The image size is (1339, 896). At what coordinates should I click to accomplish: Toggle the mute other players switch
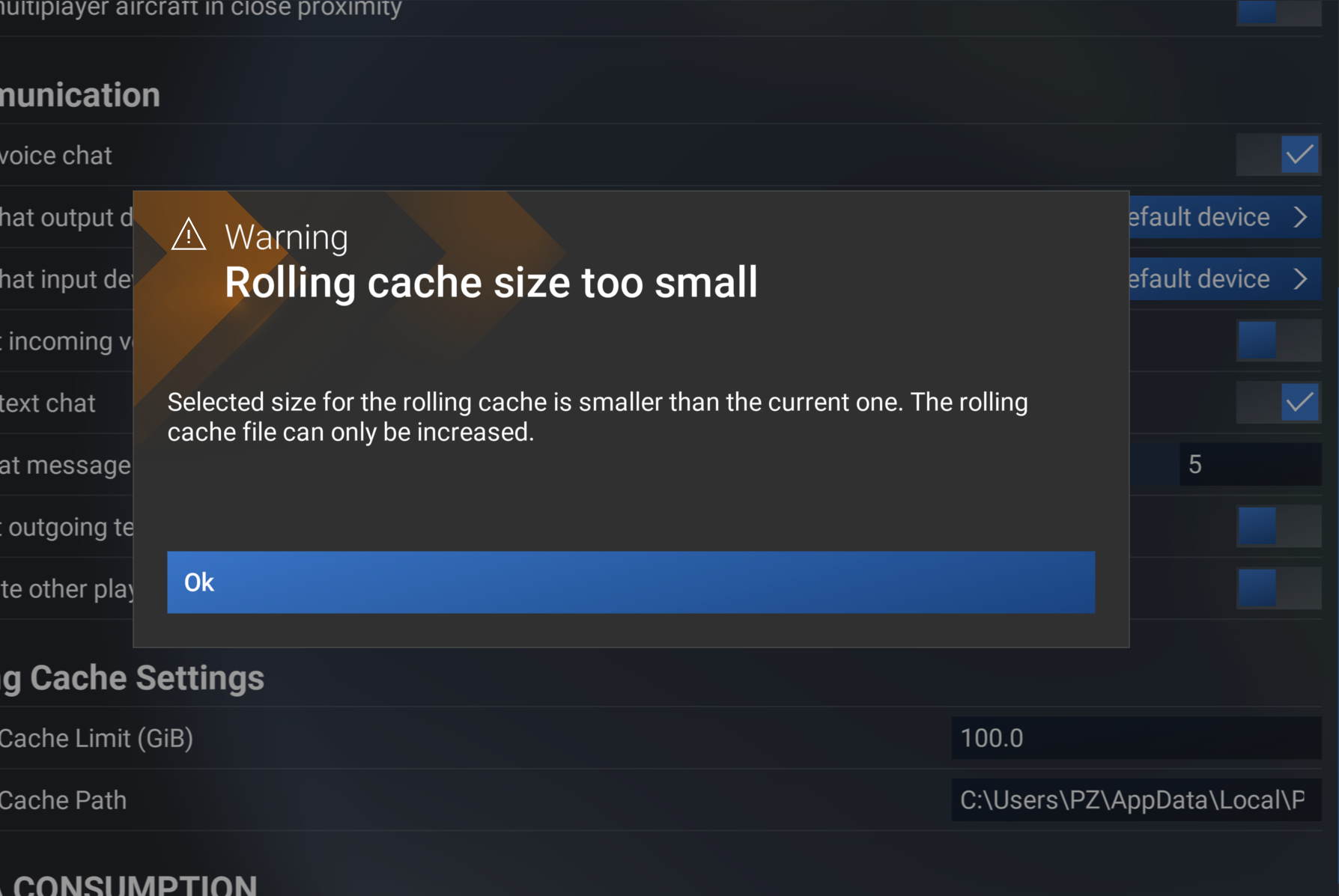click(x=1279, y=588)
